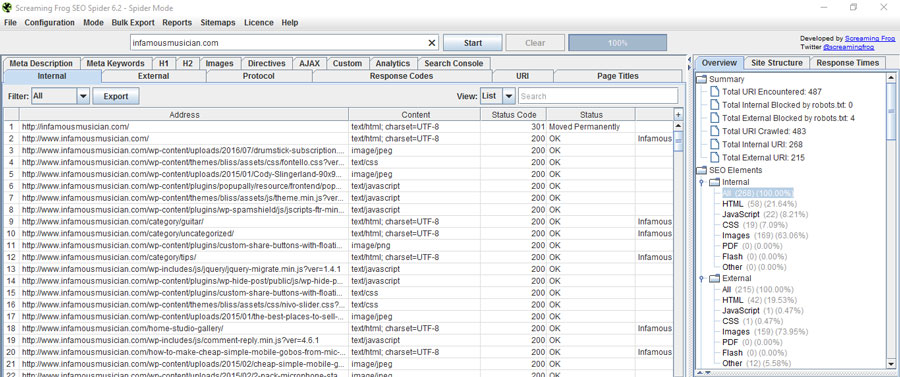This screenshot has width=900, height=377.
Task: Collapse the Internal node in SEO Elements
Action: 701,182
